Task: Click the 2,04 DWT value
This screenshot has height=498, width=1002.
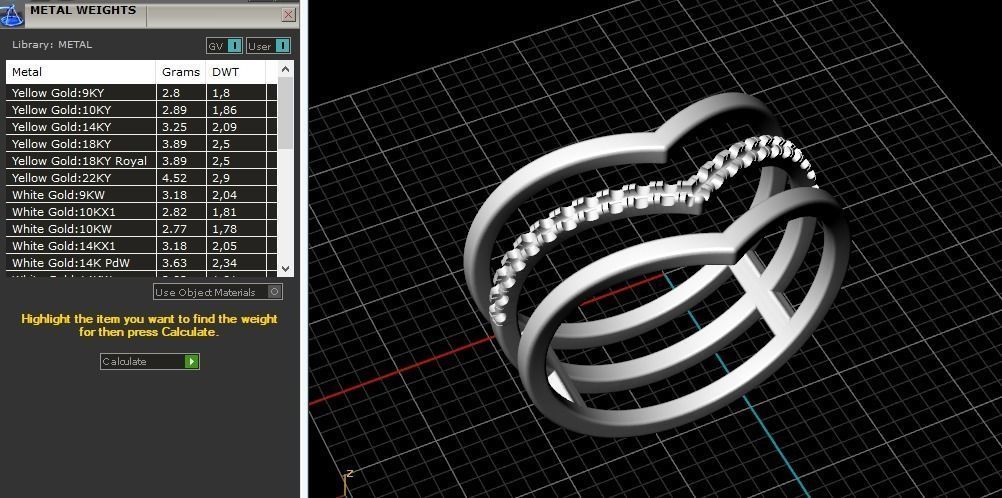Action: pos(224,194)
